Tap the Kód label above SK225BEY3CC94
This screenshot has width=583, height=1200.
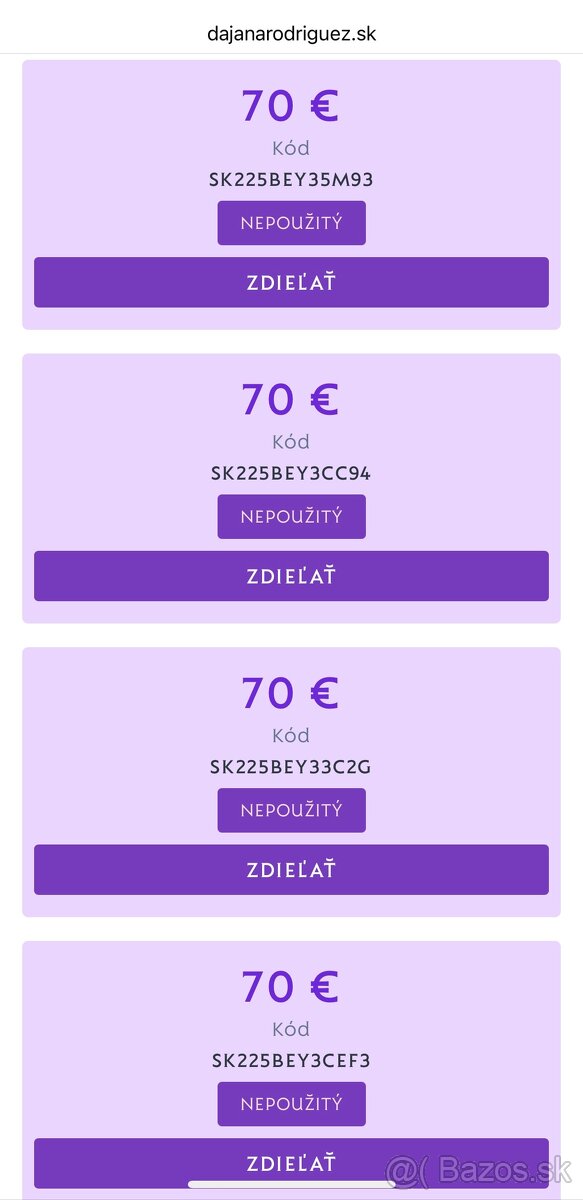click(x=291, y=442)
